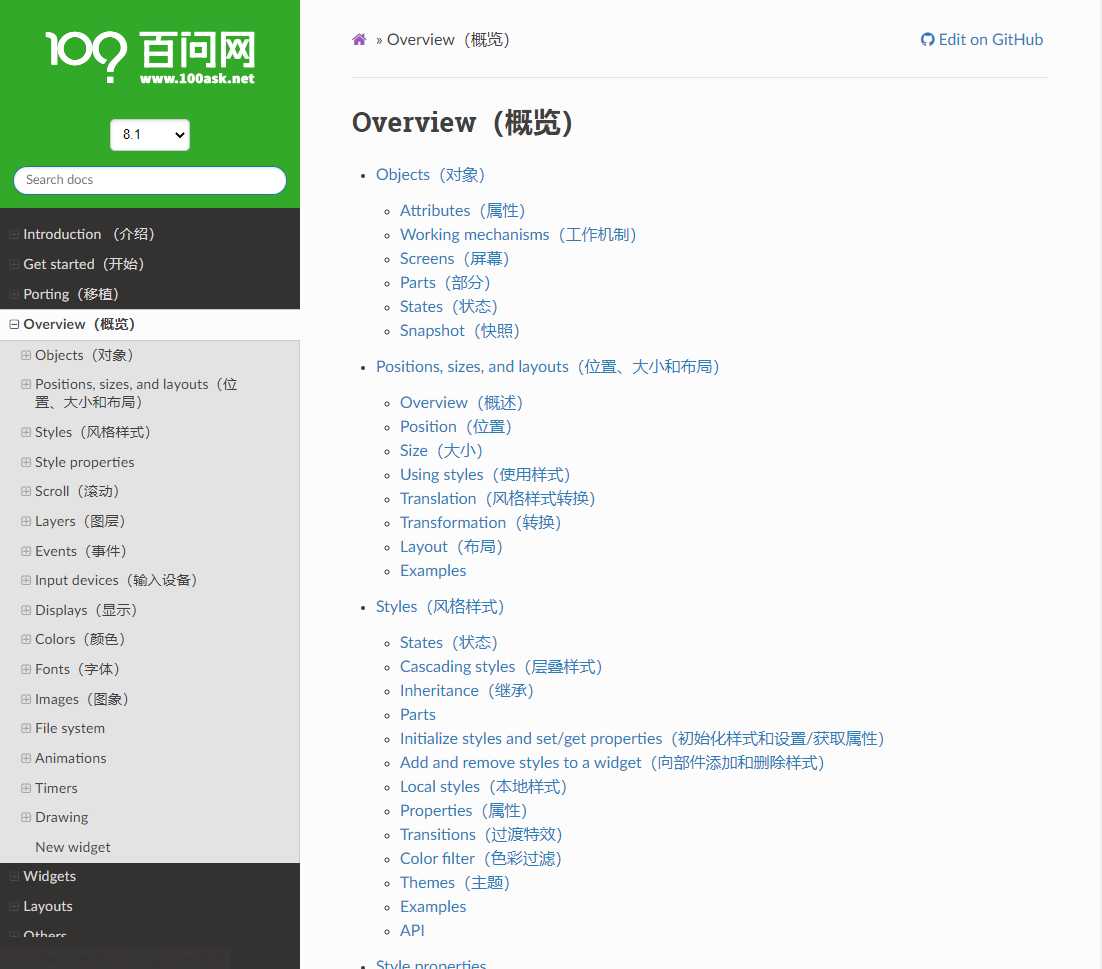
Task: Open Examples link under Styles section
Action: (x=433, y=906)
